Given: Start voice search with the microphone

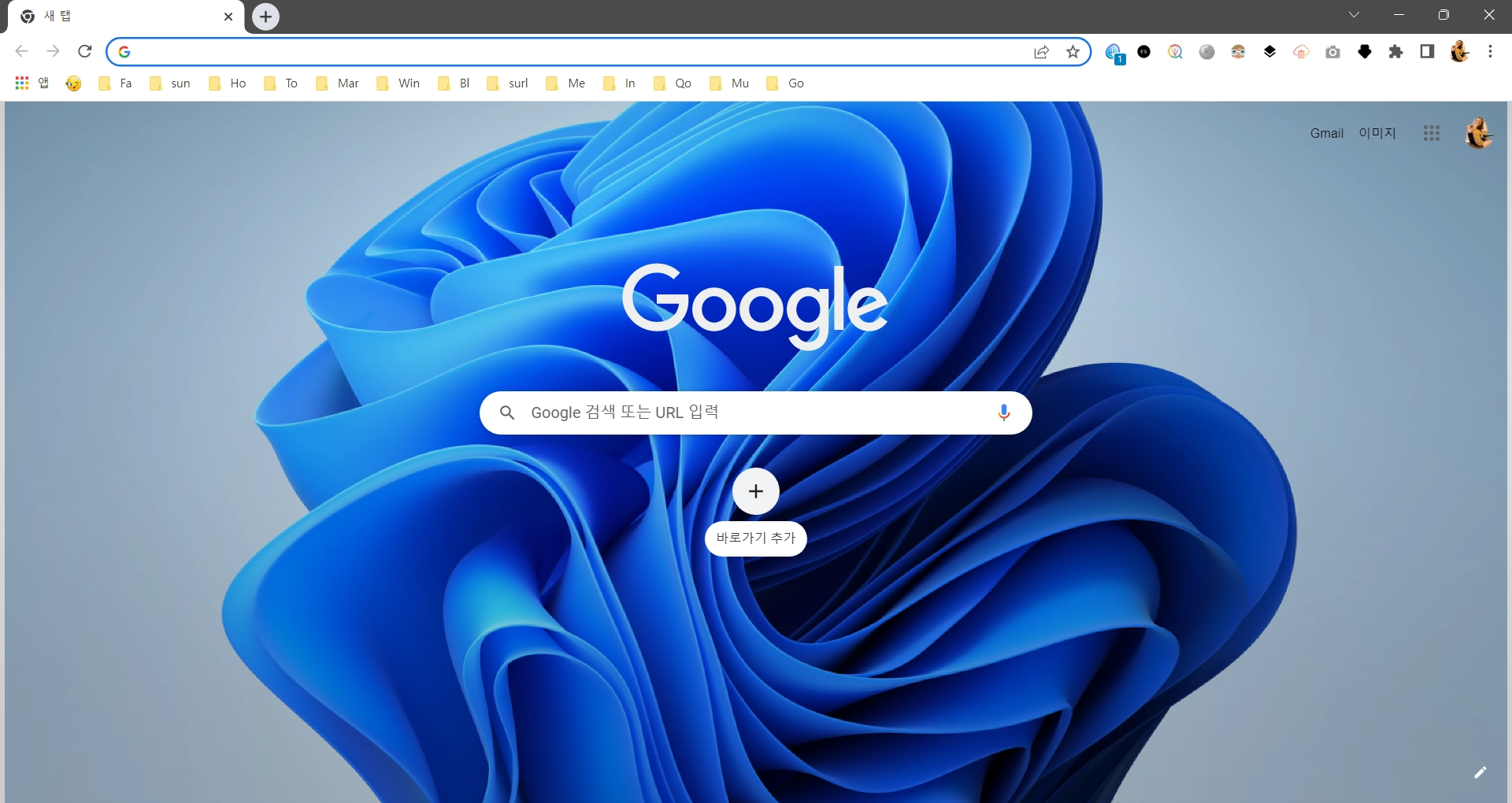Looking at the screenshot, I should [x=1003, y=413].
